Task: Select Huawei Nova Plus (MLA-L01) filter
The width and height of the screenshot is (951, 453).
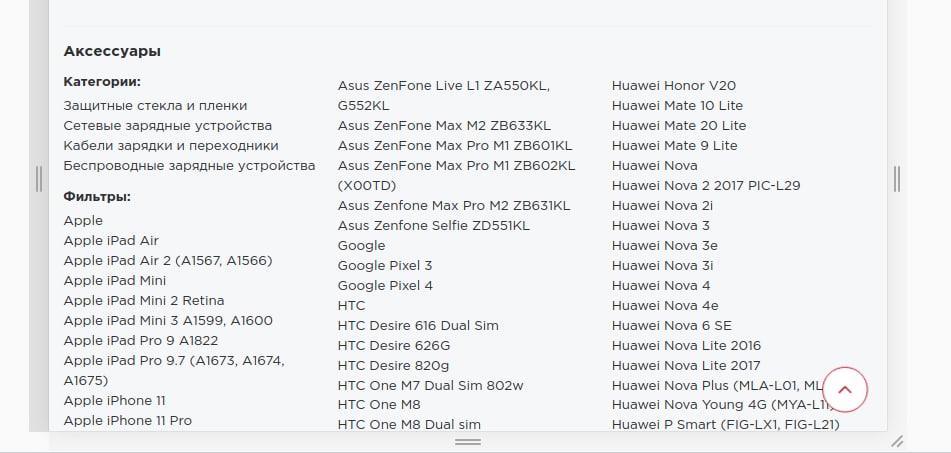Action: (x=717, y=386)
